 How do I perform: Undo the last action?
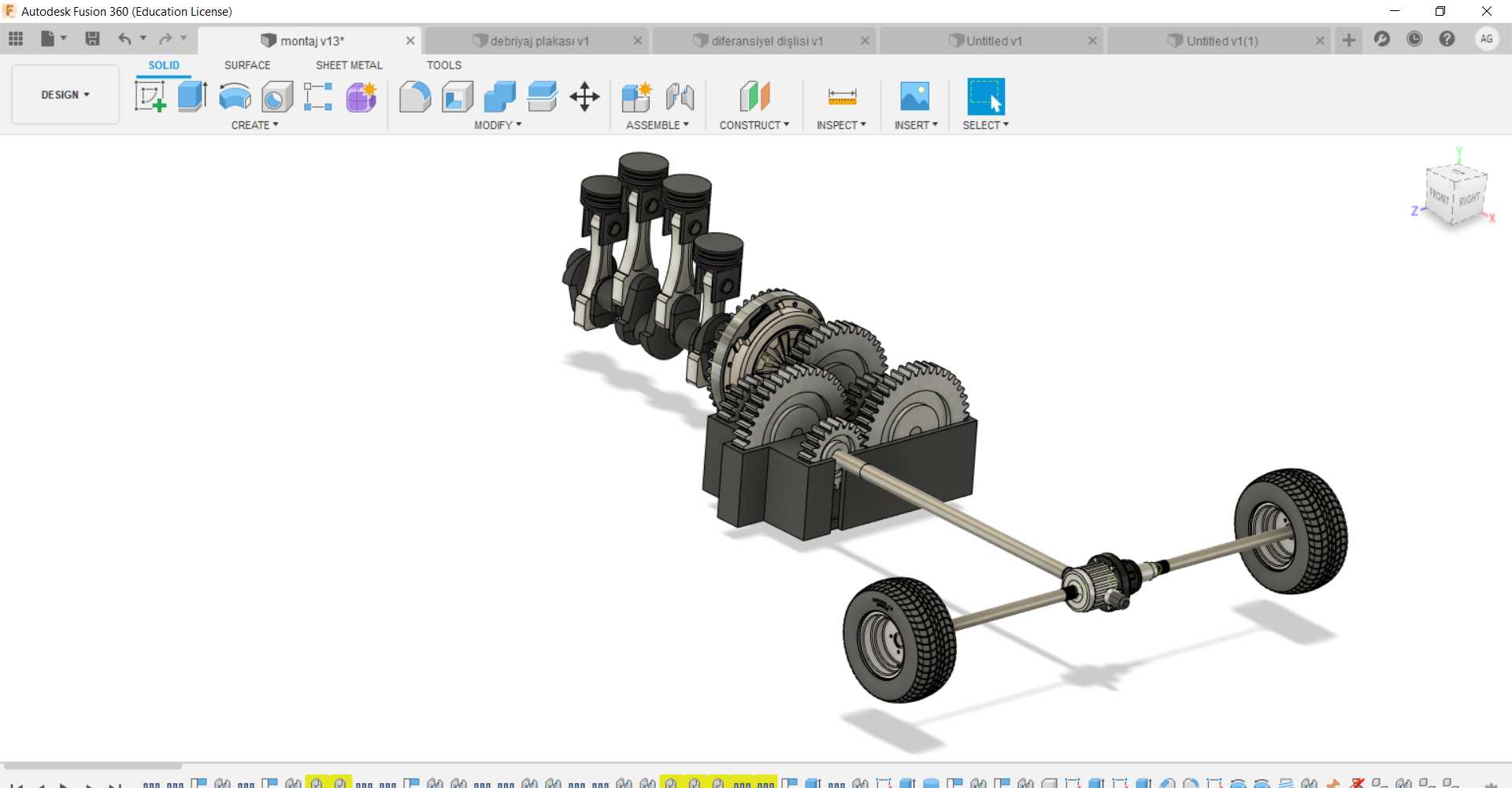pos(124,39)
